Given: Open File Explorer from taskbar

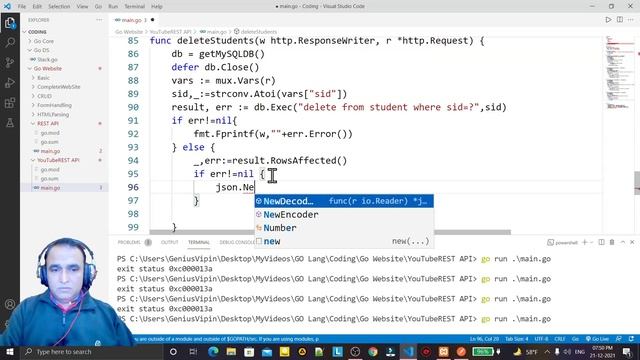Looking at the screenshot, I should 231,351.
